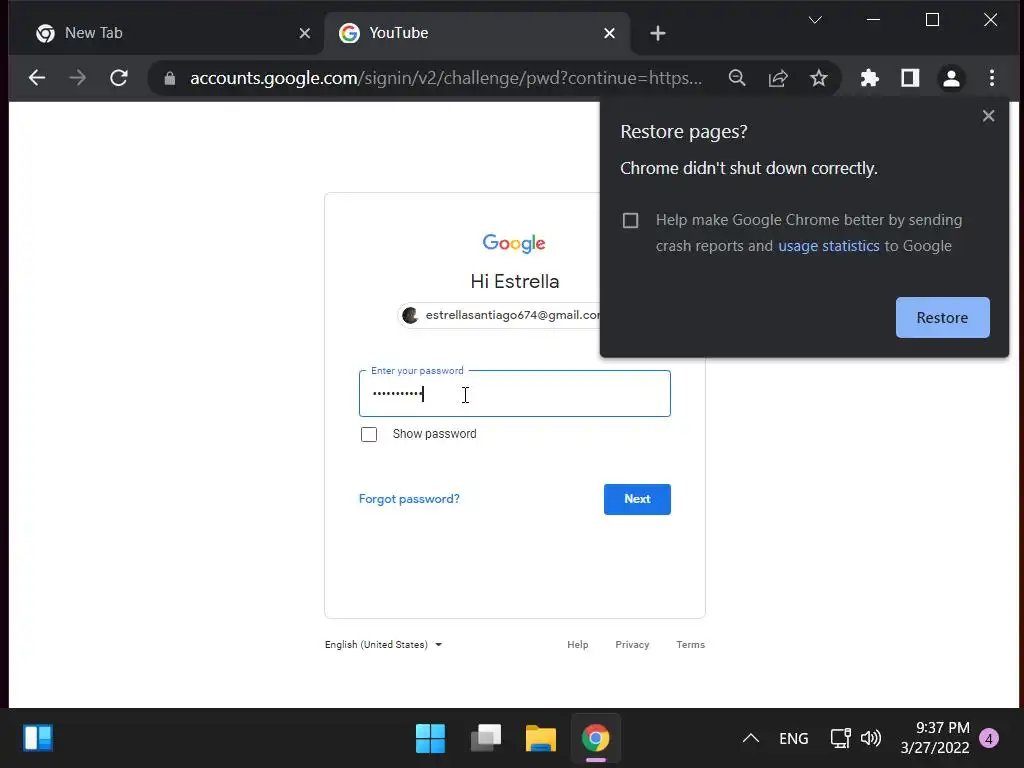Reload the current page
This screenshot has height=768, width=1024.
click(119, 78)
